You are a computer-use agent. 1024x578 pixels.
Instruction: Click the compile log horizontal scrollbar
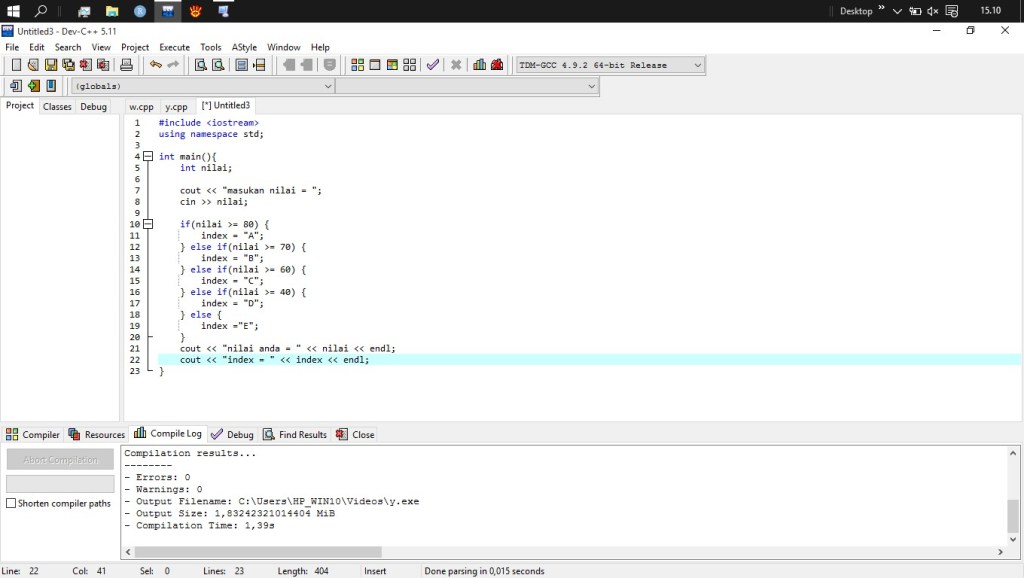click(x=258, y=552)
